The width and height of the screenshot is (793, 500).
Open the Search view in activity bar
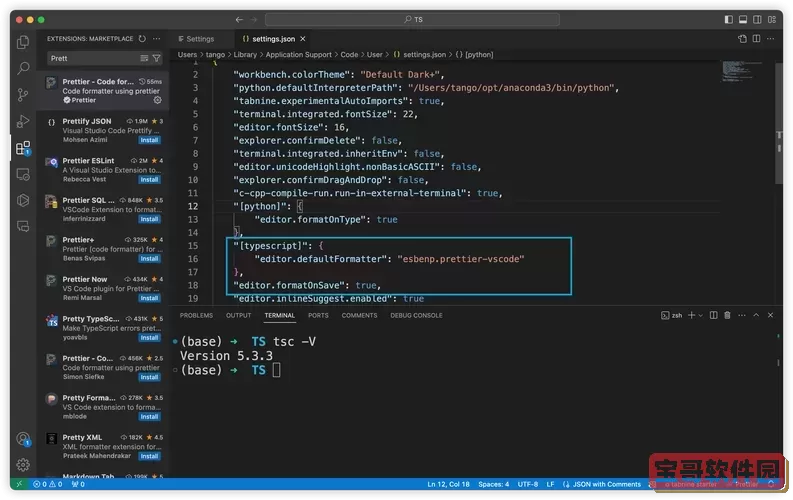23,68
